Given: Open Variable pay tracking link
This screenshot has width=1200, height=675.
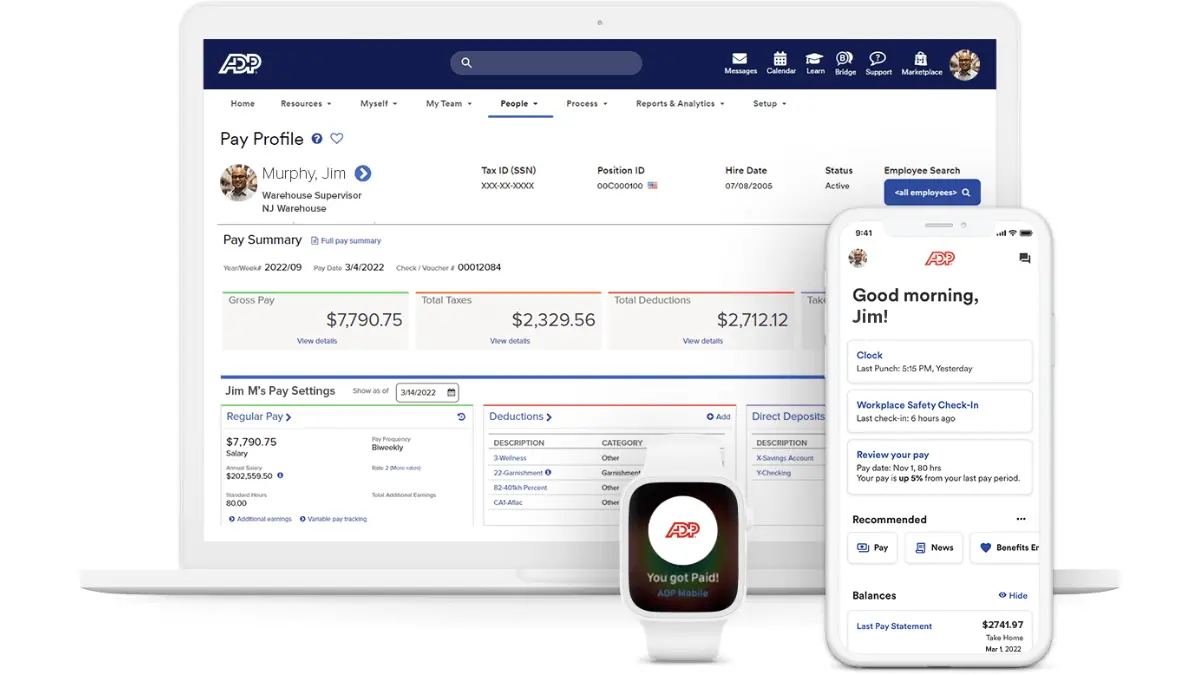Looking at the screenshot, I should [333, 519].
